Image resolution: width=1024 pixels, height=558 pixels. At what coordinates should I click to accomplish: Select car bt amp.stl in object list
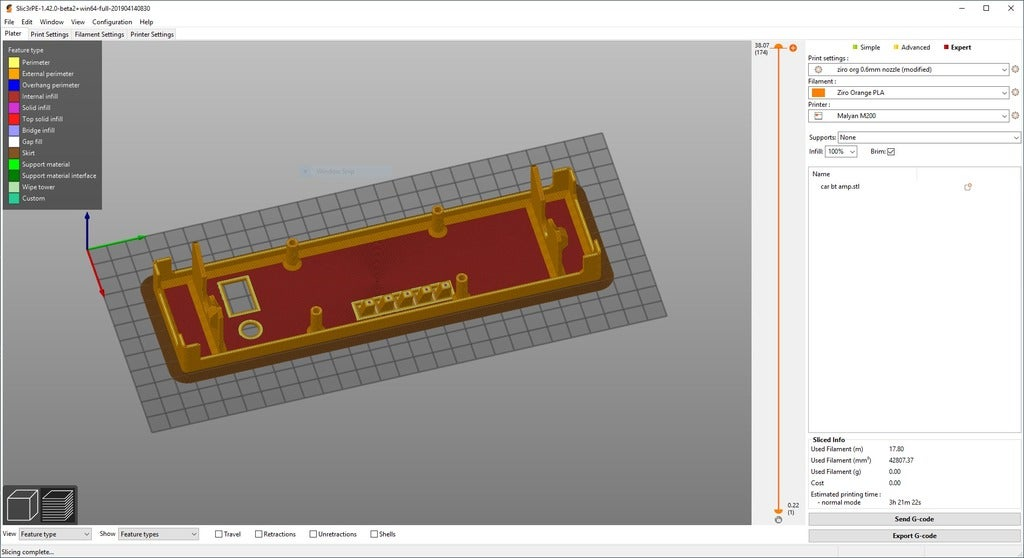840,187
